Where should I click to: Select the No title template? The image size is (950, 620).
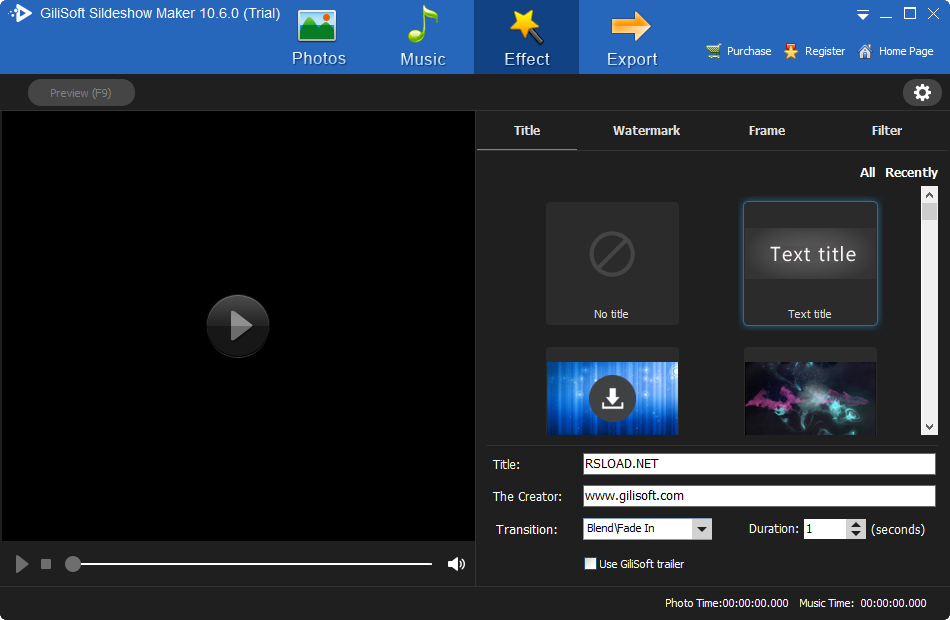pos(612,264)
